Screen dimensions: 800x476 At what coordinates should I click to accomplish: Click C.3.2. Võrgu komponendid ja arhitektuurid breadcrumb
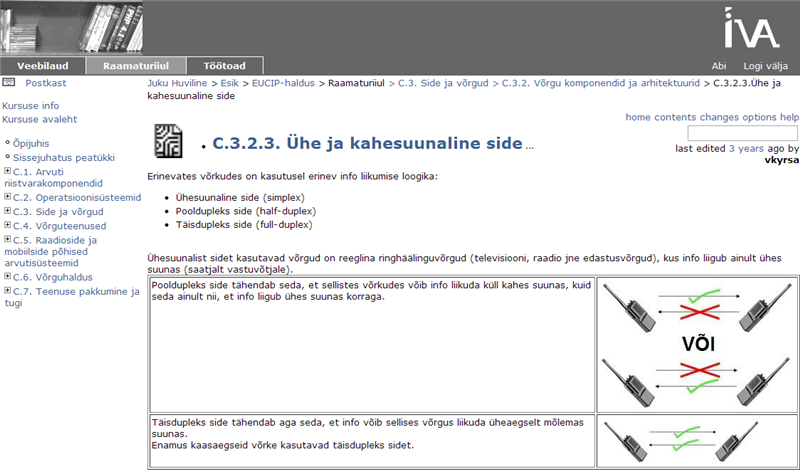coord(601,83)
